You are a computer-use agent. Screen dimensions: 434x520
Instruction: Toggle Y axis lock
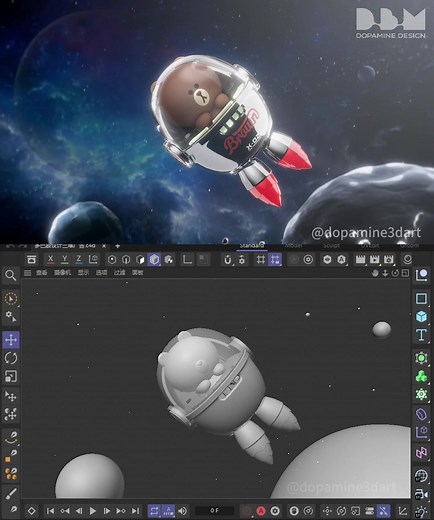coord(65,259)
